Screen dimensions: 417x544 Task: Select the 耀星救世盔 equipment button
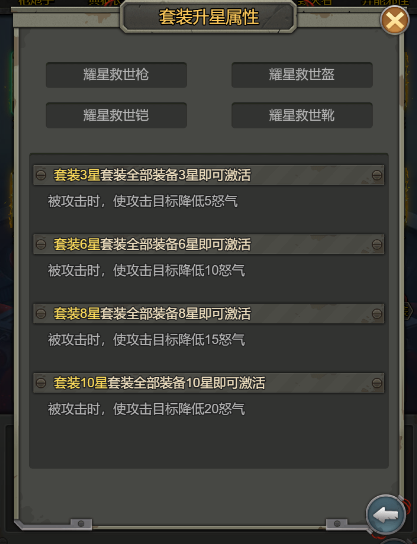tap(302, 75)
